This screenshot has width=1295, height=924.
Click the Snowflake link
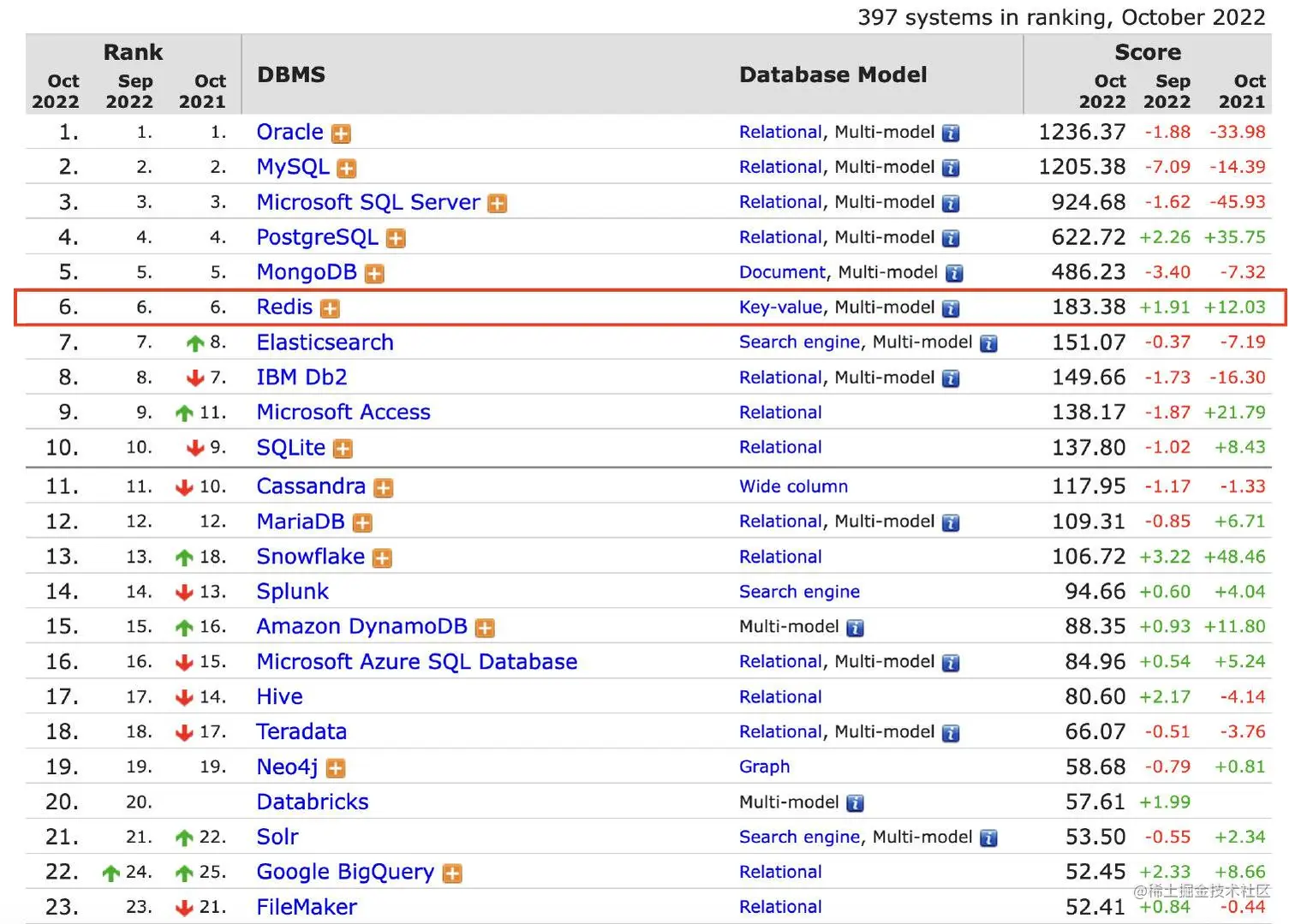click(311, 557)
